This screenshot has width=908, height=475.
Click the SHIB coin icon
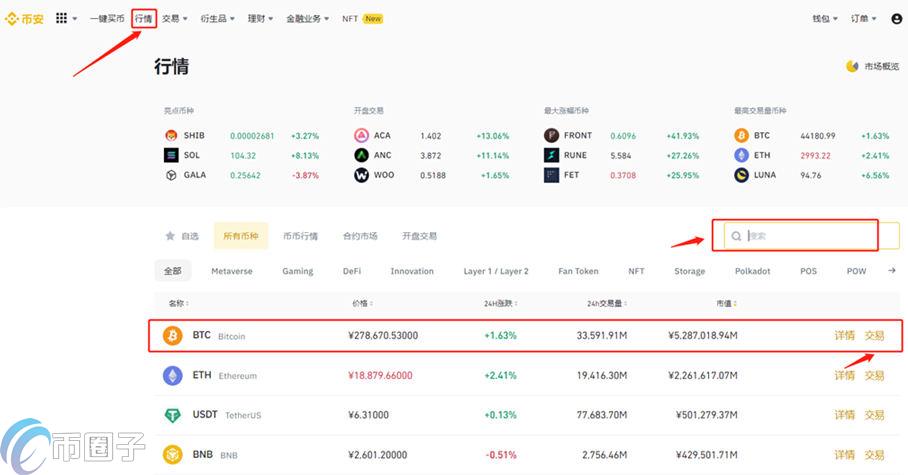170,136
